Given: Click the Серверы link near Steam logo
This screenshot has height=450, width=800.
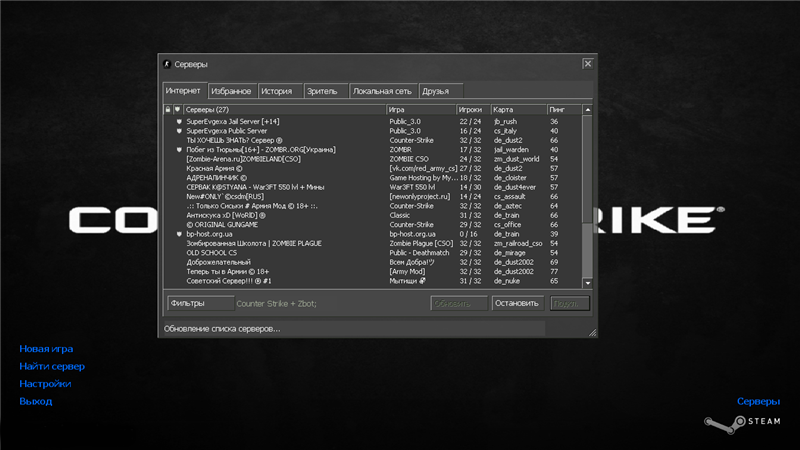Looking at the screenshot, I should (758, 401).
